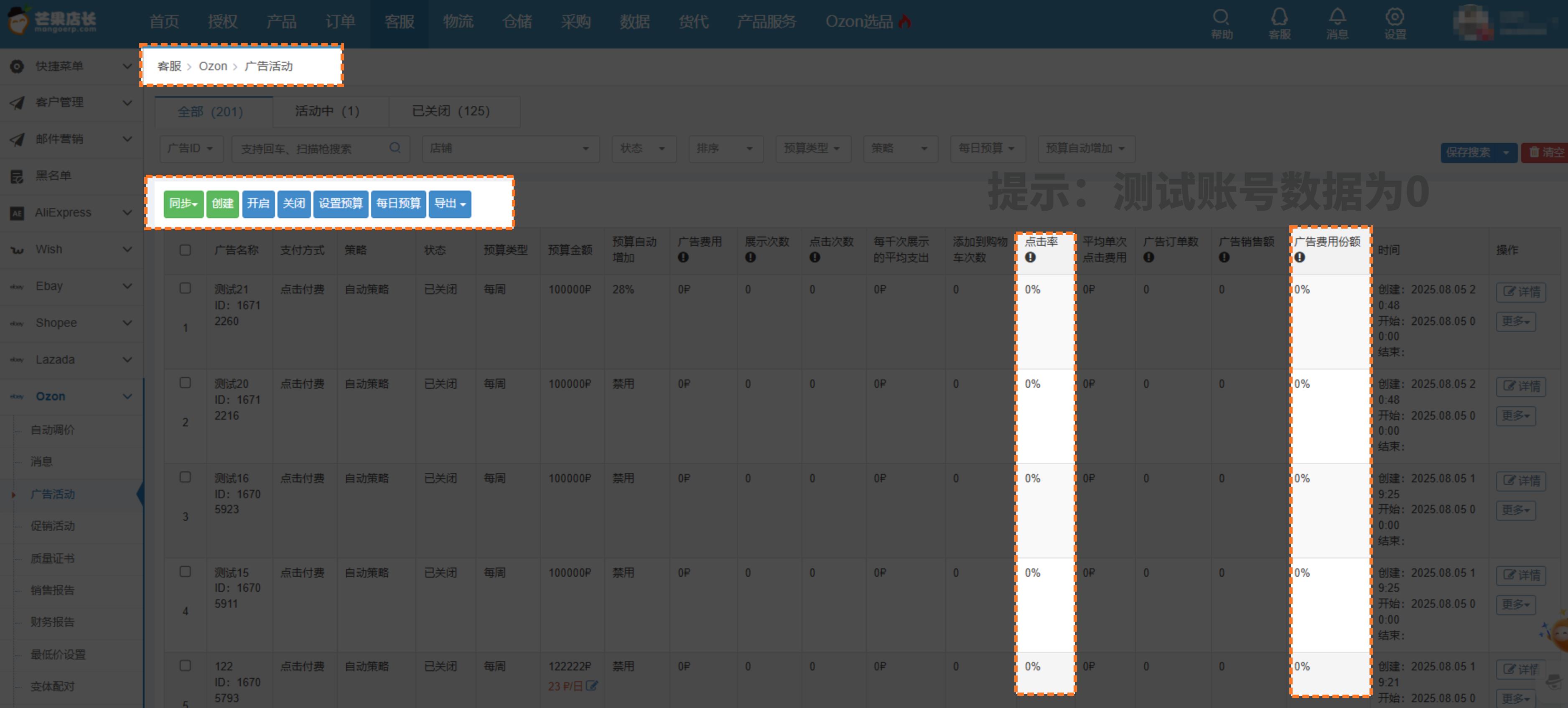
Task: Click the Ozon选品 flame icon
Action: 905,21
